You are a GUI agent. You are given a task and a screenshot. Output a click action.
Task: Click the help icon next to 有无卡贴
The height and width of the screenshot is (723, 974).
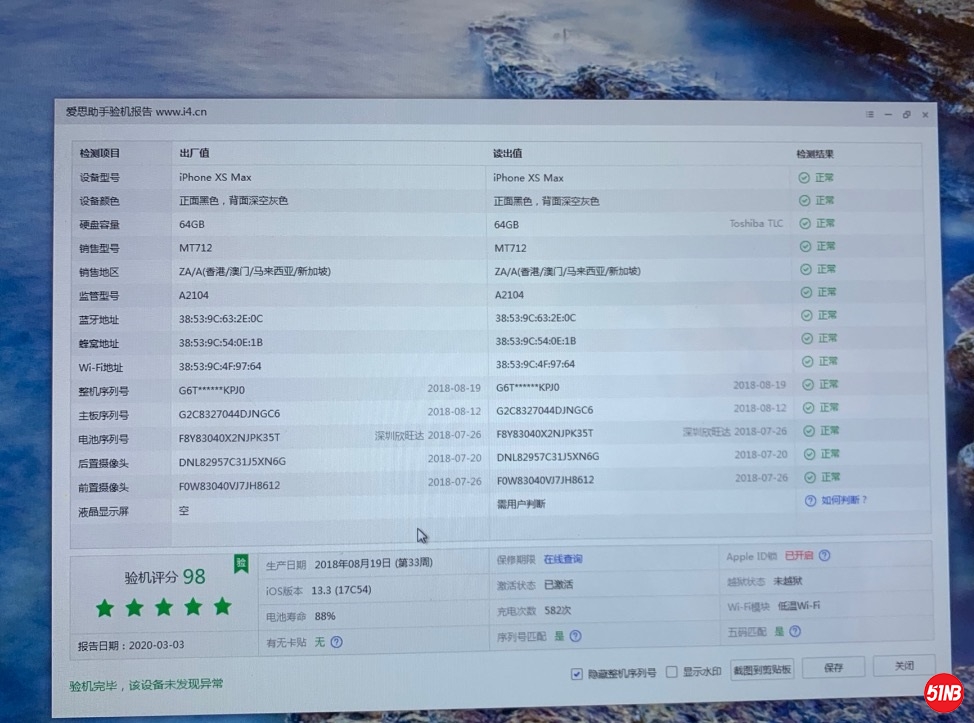(x=336, y=642)
